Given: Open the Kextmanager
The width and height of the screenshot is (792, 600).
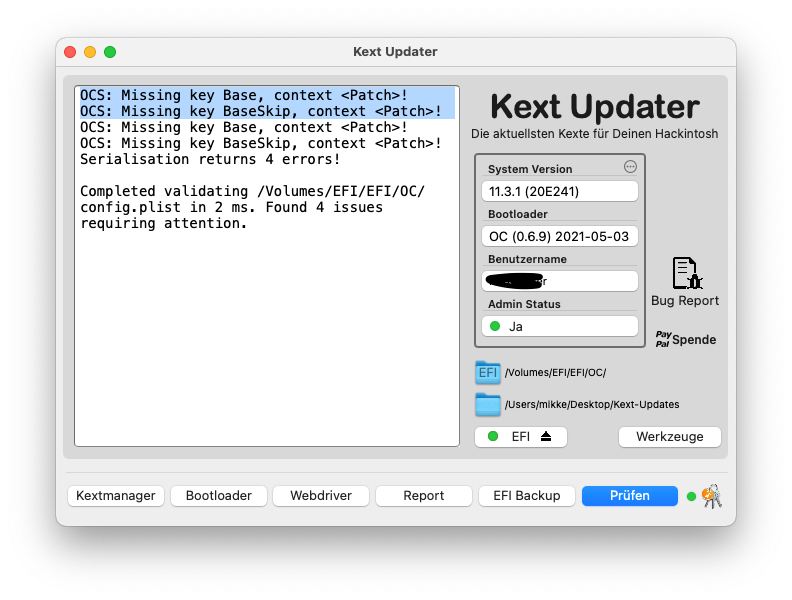Looking at the screenshot, I should (x=116, y=495).
